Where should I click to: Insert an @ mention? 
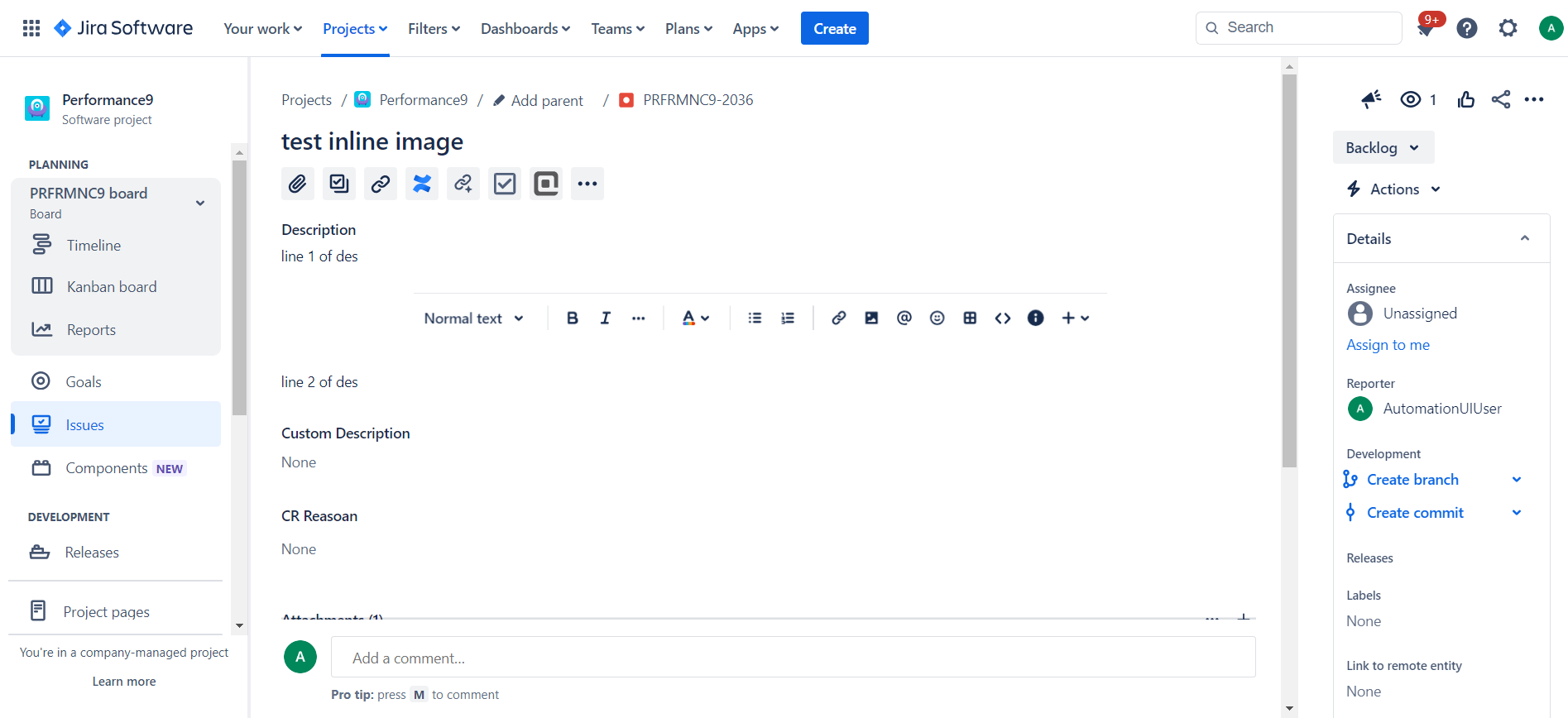click(904, 318)
